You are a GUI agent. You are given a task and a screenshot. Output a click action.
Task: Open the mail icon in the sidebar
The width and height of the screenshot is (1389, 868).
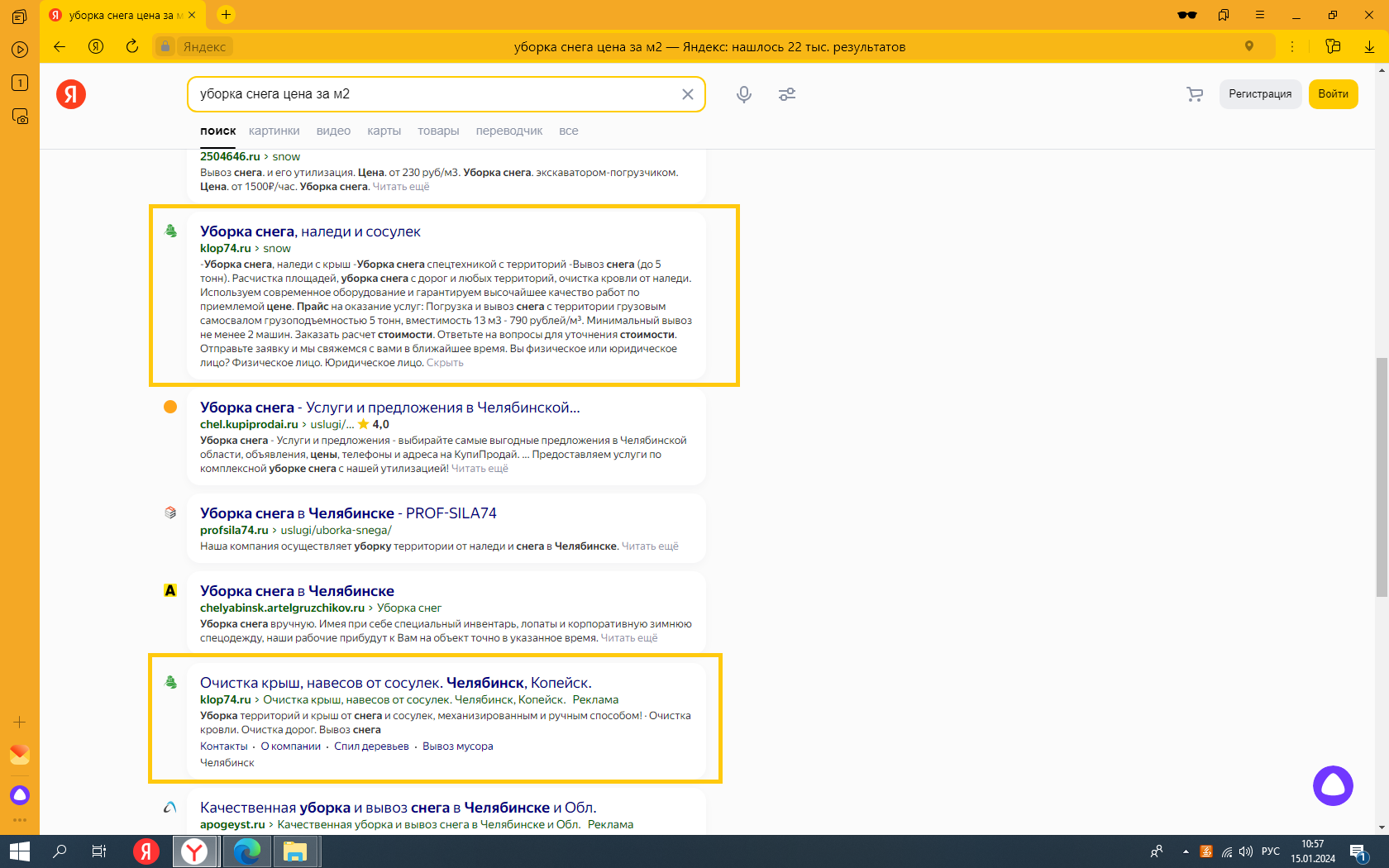(x=20, y=755)
